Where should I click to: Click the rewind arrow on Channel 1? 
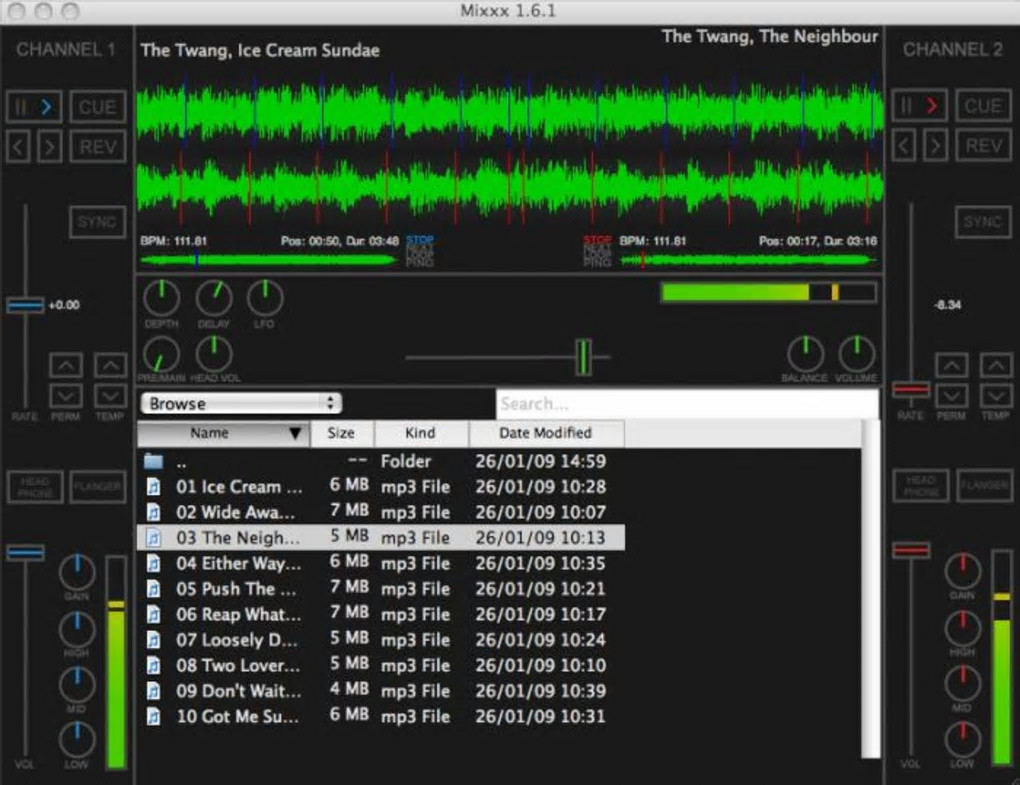[x=18, y=147]
